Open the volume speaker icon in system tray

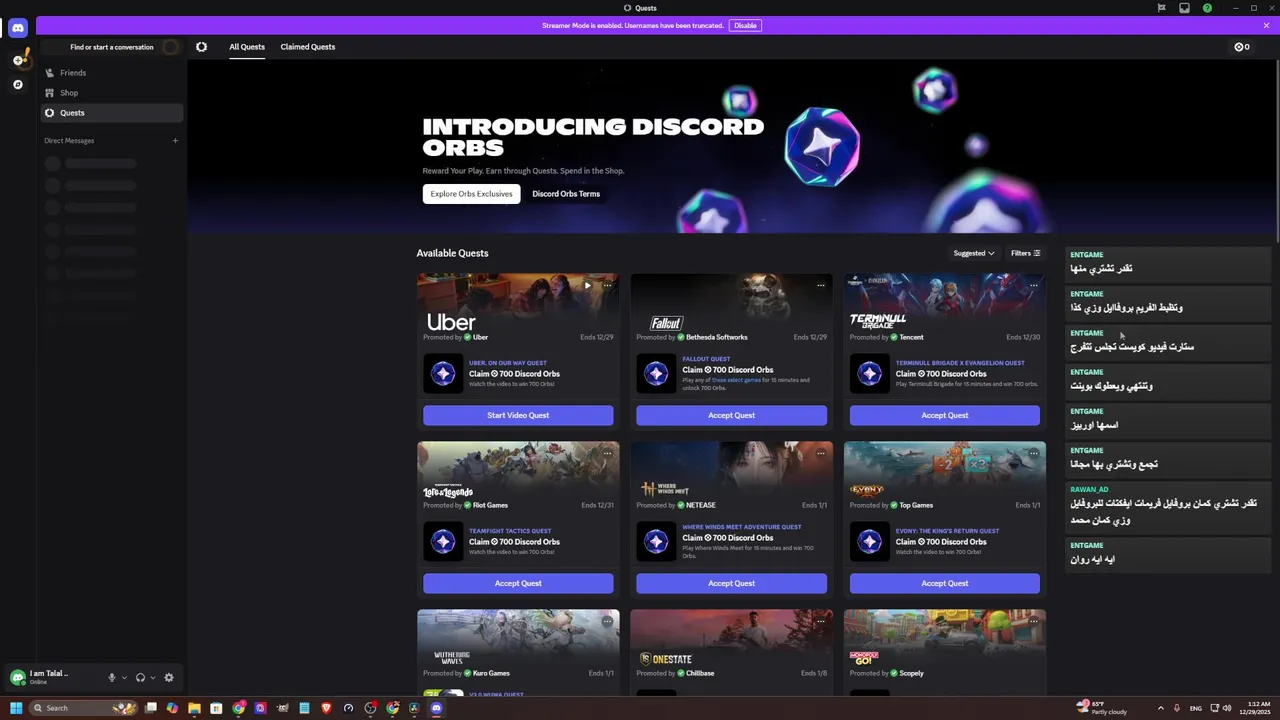(1226, 708)
